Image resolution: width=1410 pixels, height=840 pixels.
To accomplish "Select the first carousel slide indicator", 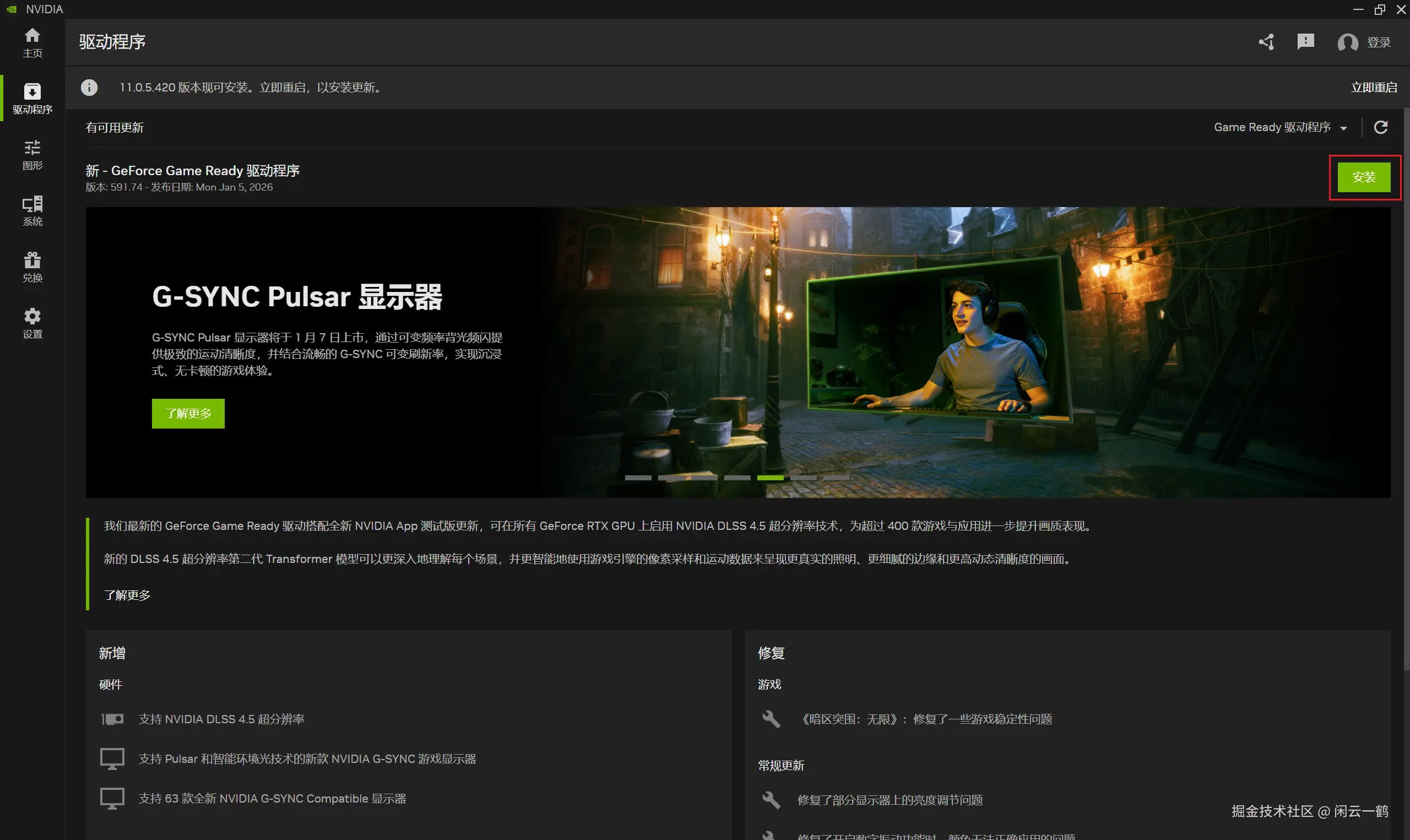I will click(638, 478).
